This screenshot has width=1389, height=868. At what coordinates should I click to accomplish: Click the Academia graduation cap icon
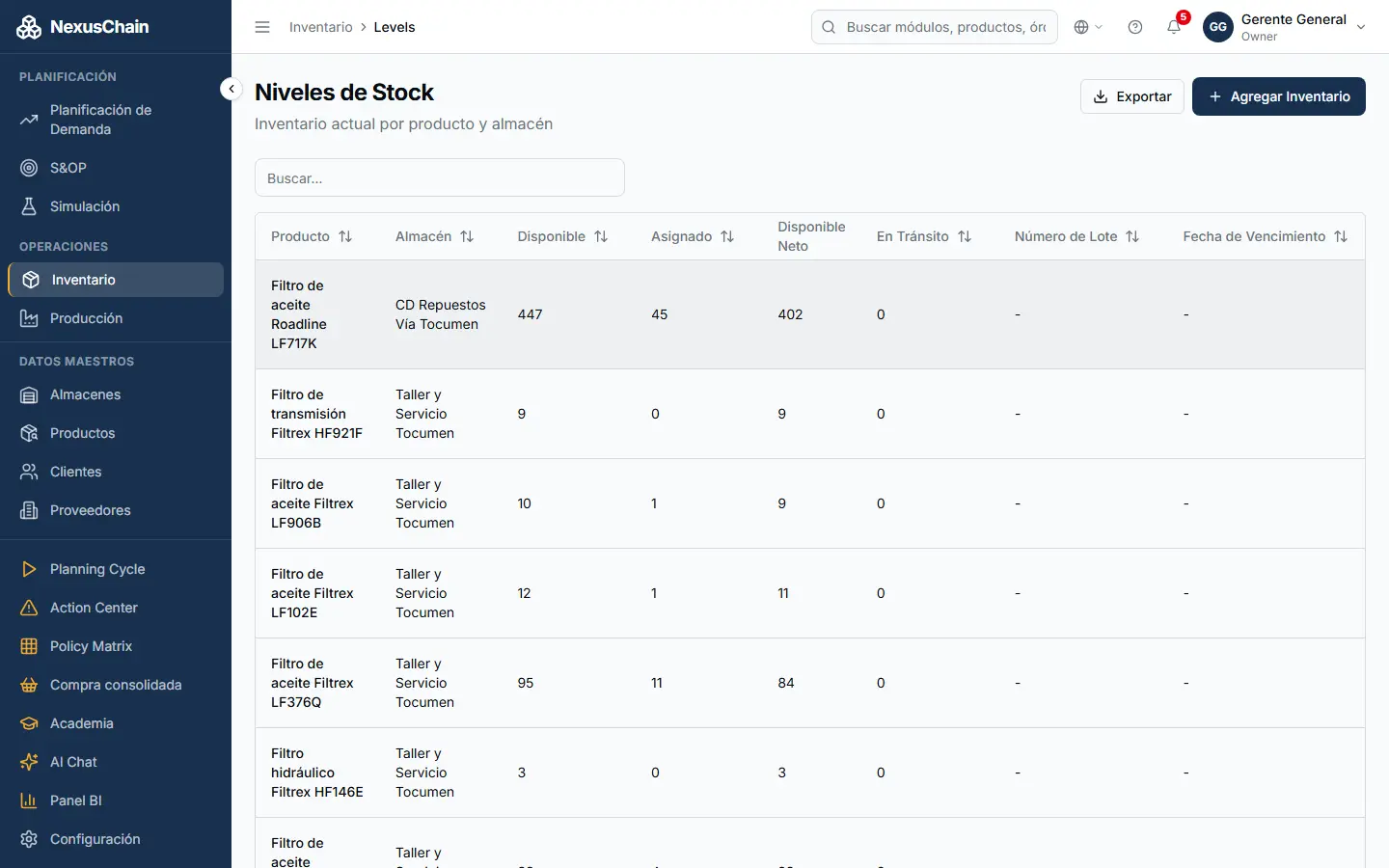29,723
